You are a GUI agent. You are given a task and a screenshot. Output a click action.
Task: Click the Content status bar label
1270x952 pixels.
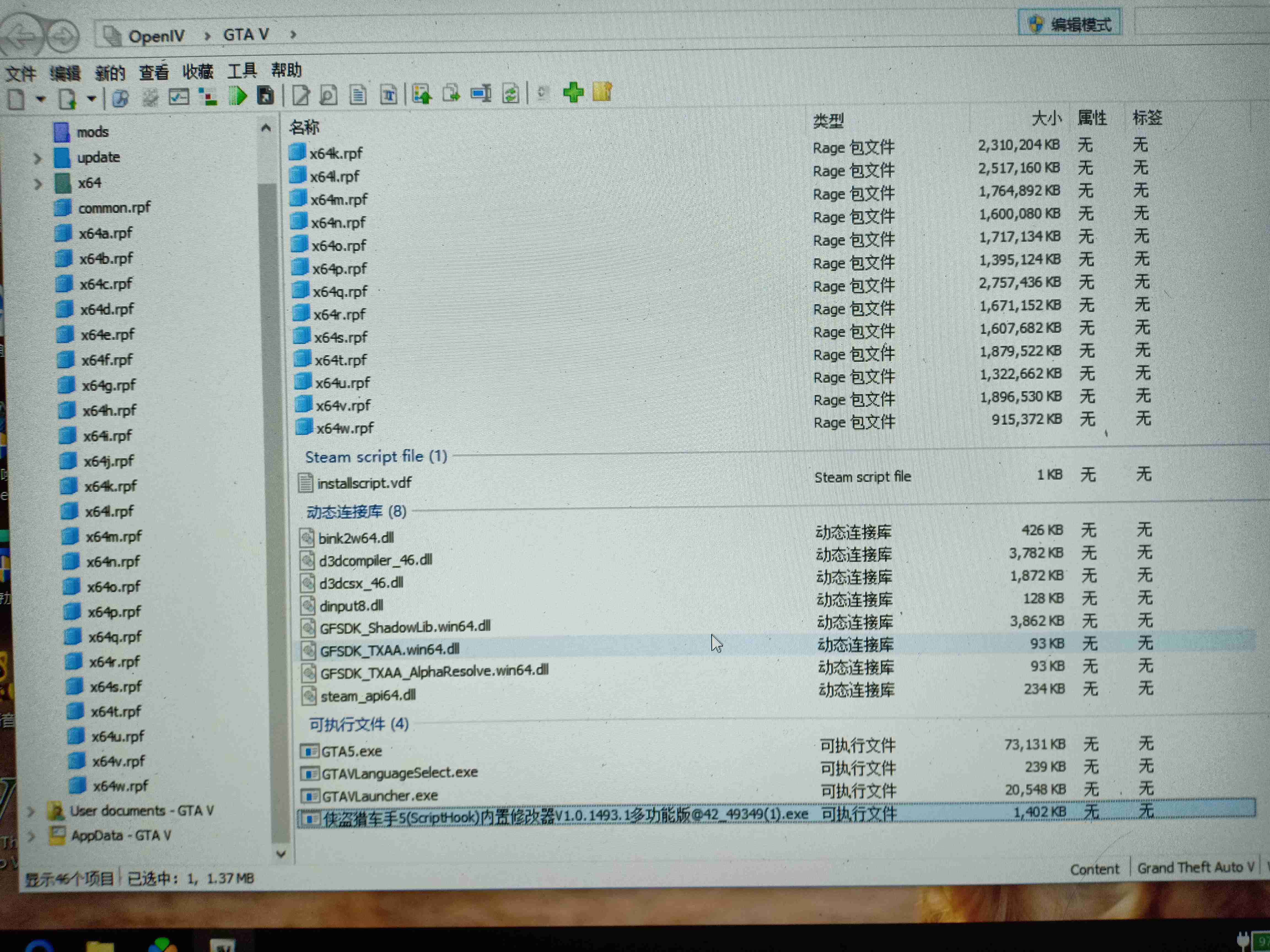(1094, 869)
